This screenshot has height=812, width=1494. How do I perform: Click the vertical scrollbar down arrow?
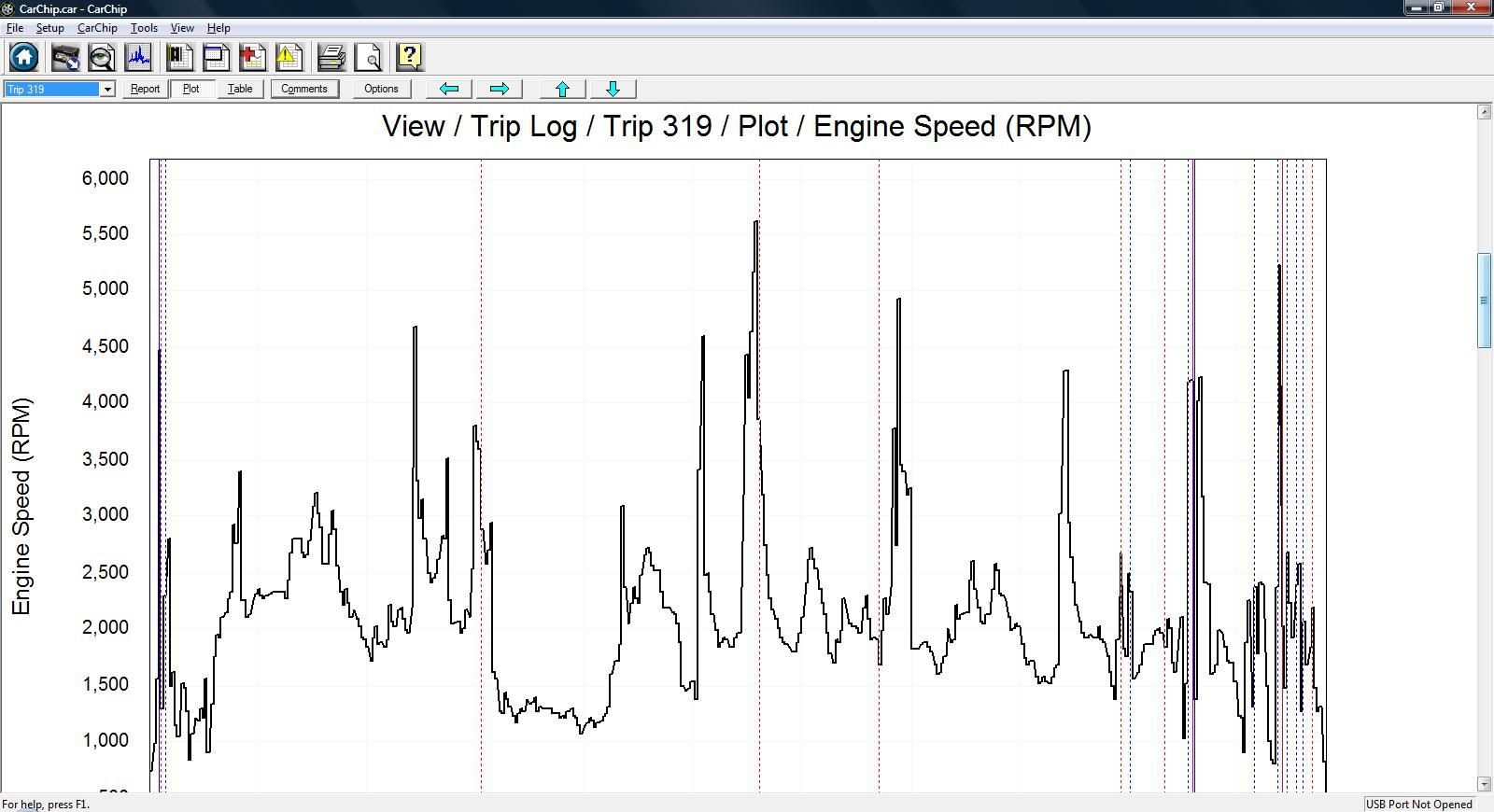[1485, 784]
